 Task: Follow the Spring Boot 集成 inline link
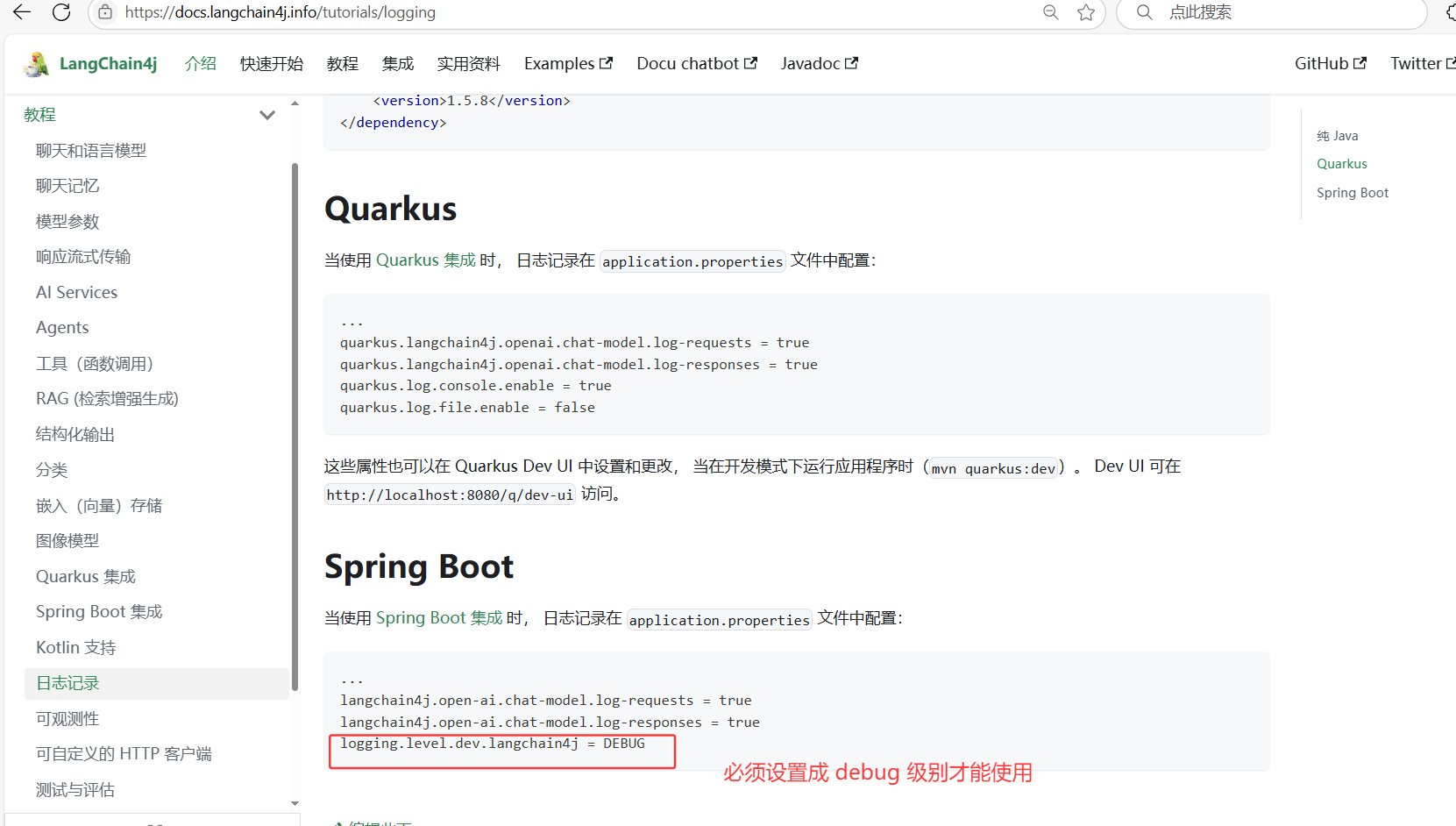[x=438, y=618]
